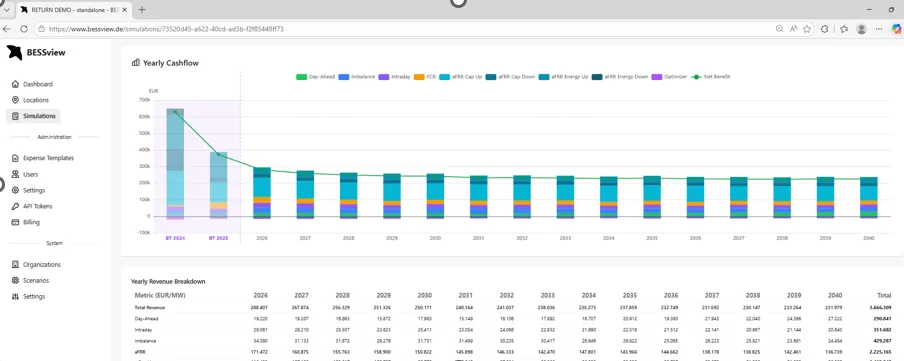Click the Imbalance row label in table
Screen dimensions: 904x361
click(145, 340)
